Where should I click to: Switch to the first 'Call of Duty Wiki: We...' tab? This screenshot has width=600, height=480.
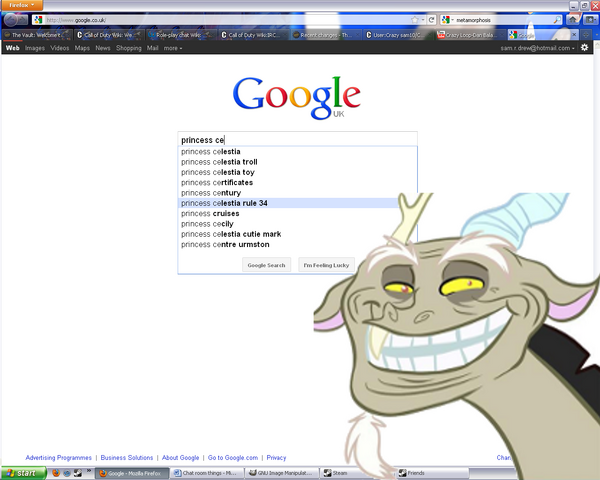tap(108, 35)
